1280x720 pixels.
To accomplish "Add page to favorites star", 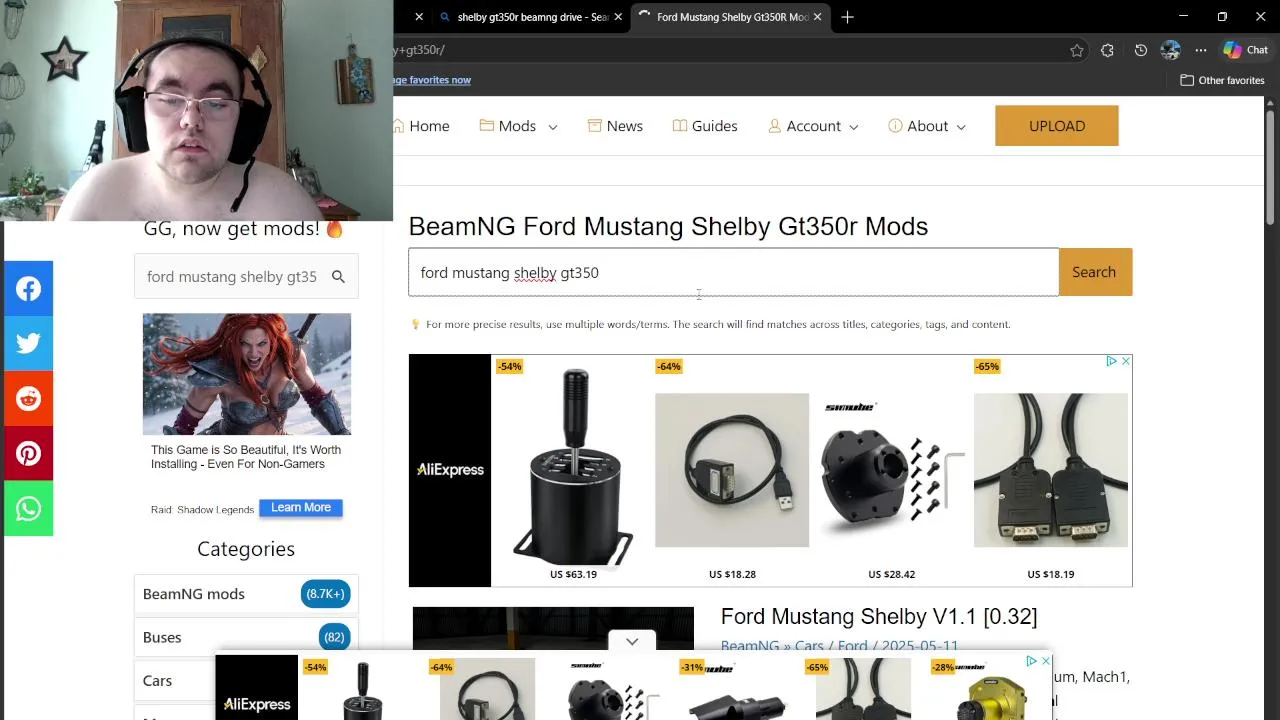I will (x=1076, y=50).
